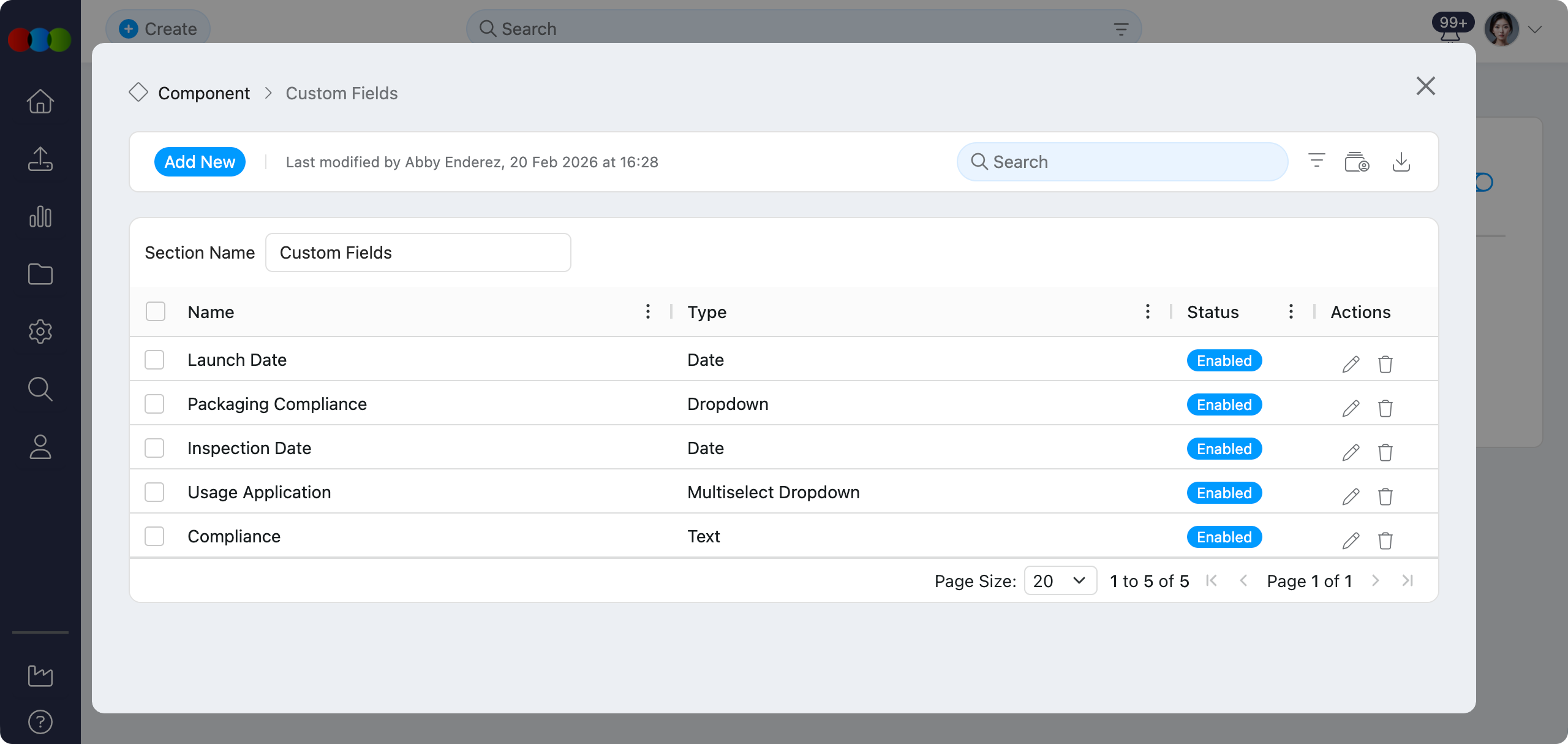
Task: Open the filter options in the Custom Fields dialog
Action: point(1316,161)
